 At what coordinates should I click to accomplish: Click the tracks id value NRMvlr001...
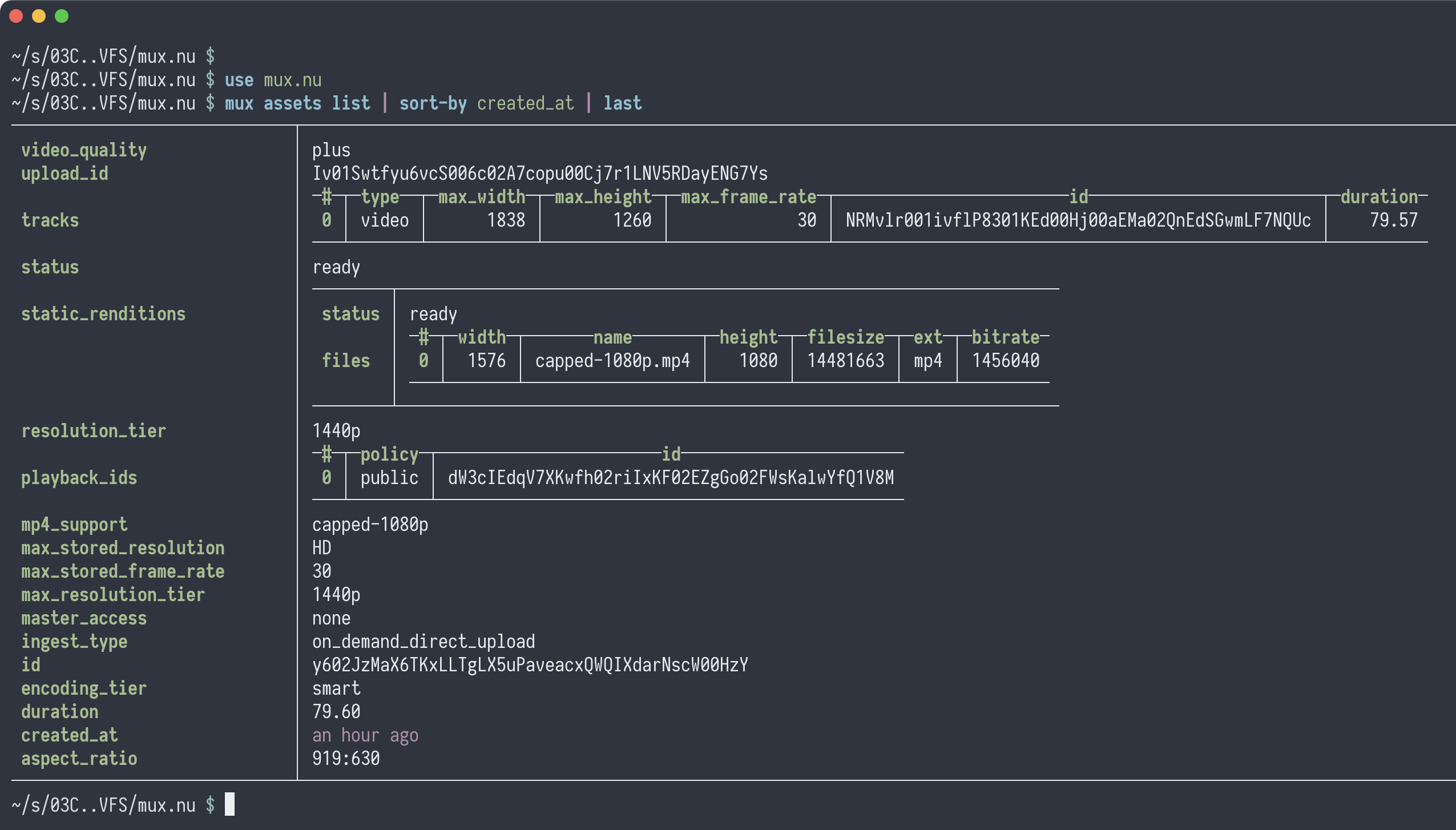pyautogui.click(x=1078, y=220)
